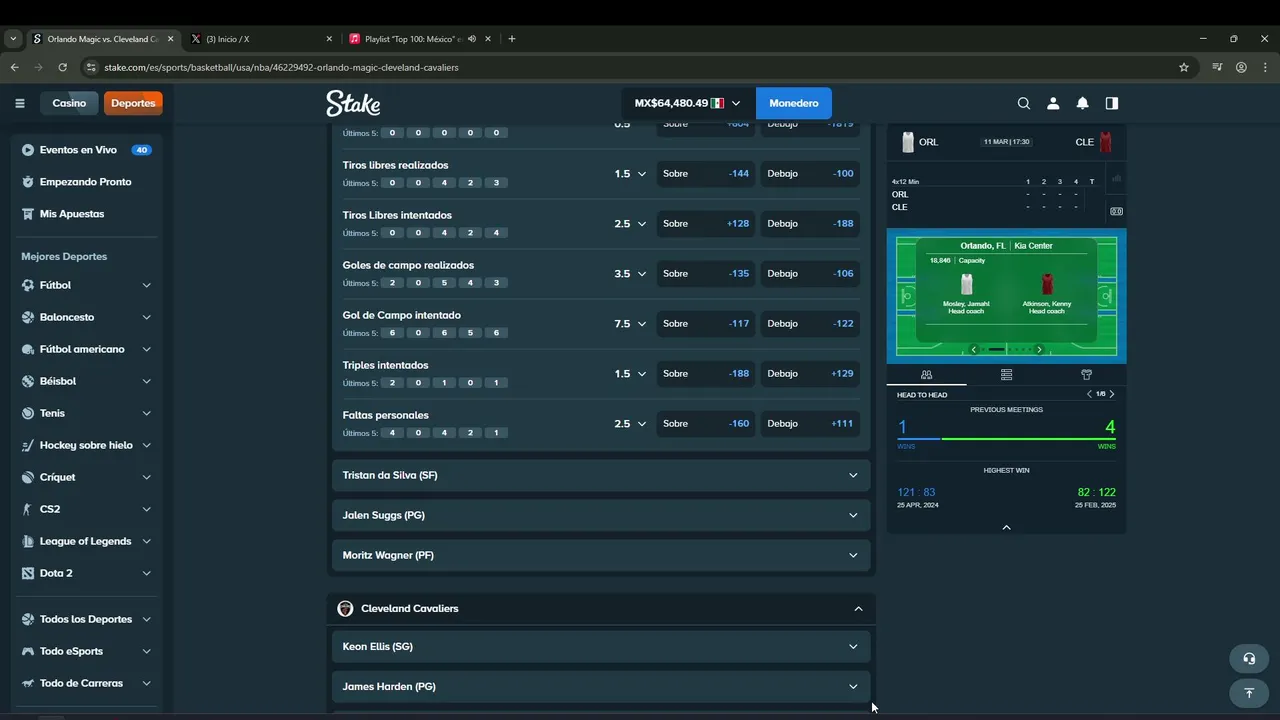Viewport: 1280px width, 720px height.
Task: Bet Debajo +129 on Triples intentados
Action: pyautogui.click(x=810, y=374)
